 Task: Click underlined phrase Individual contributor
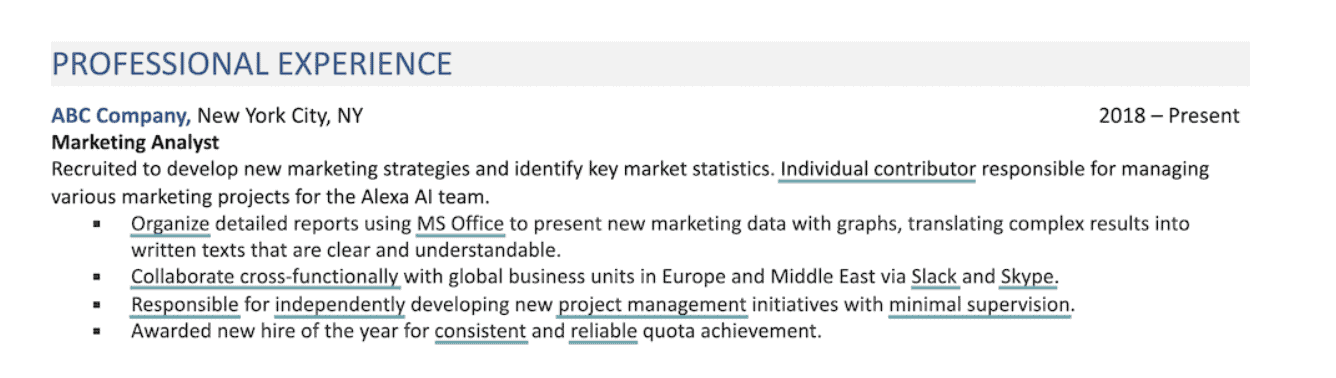877,169
